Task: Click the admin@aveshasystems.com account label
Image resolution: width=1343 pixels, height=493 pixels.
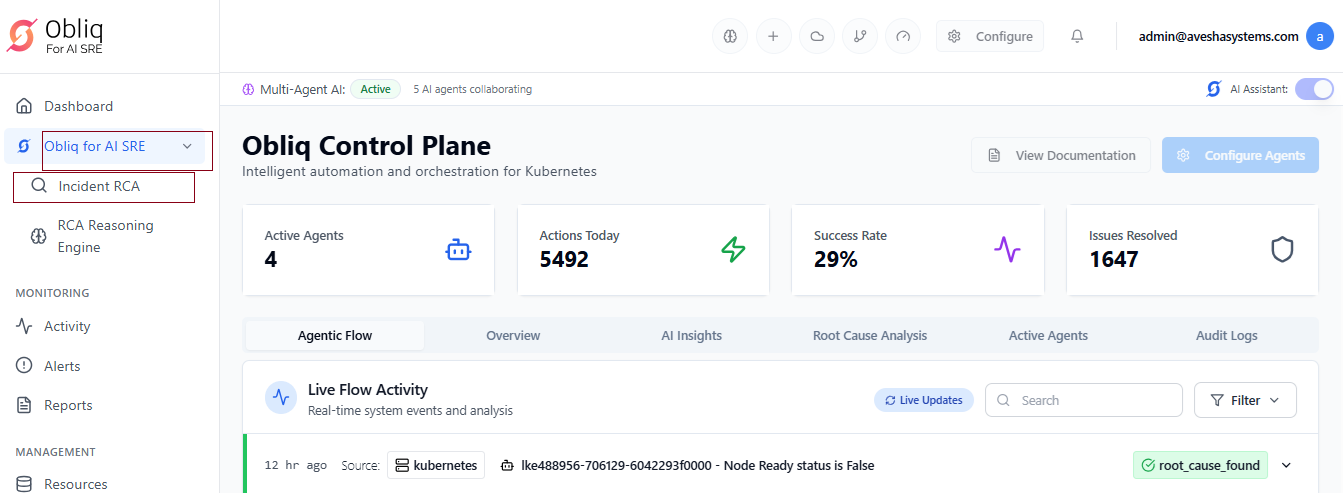Action: (1219, 36)
